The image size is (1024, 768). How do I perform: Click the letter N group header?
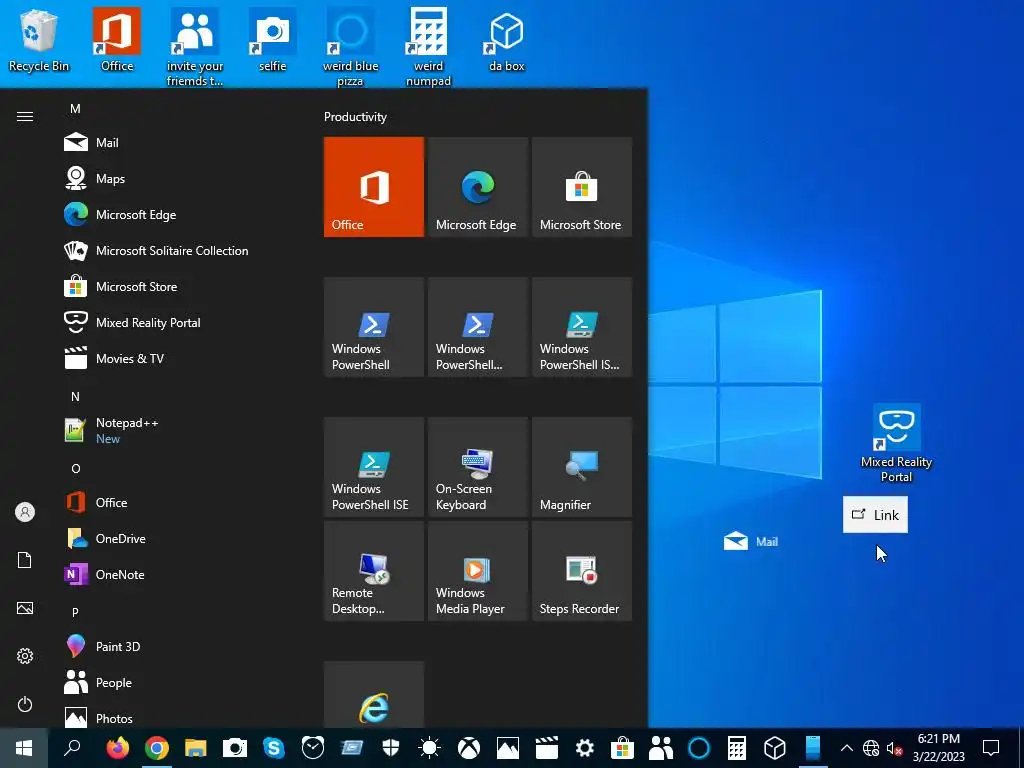pyautogui.click(x=75, y=397)
